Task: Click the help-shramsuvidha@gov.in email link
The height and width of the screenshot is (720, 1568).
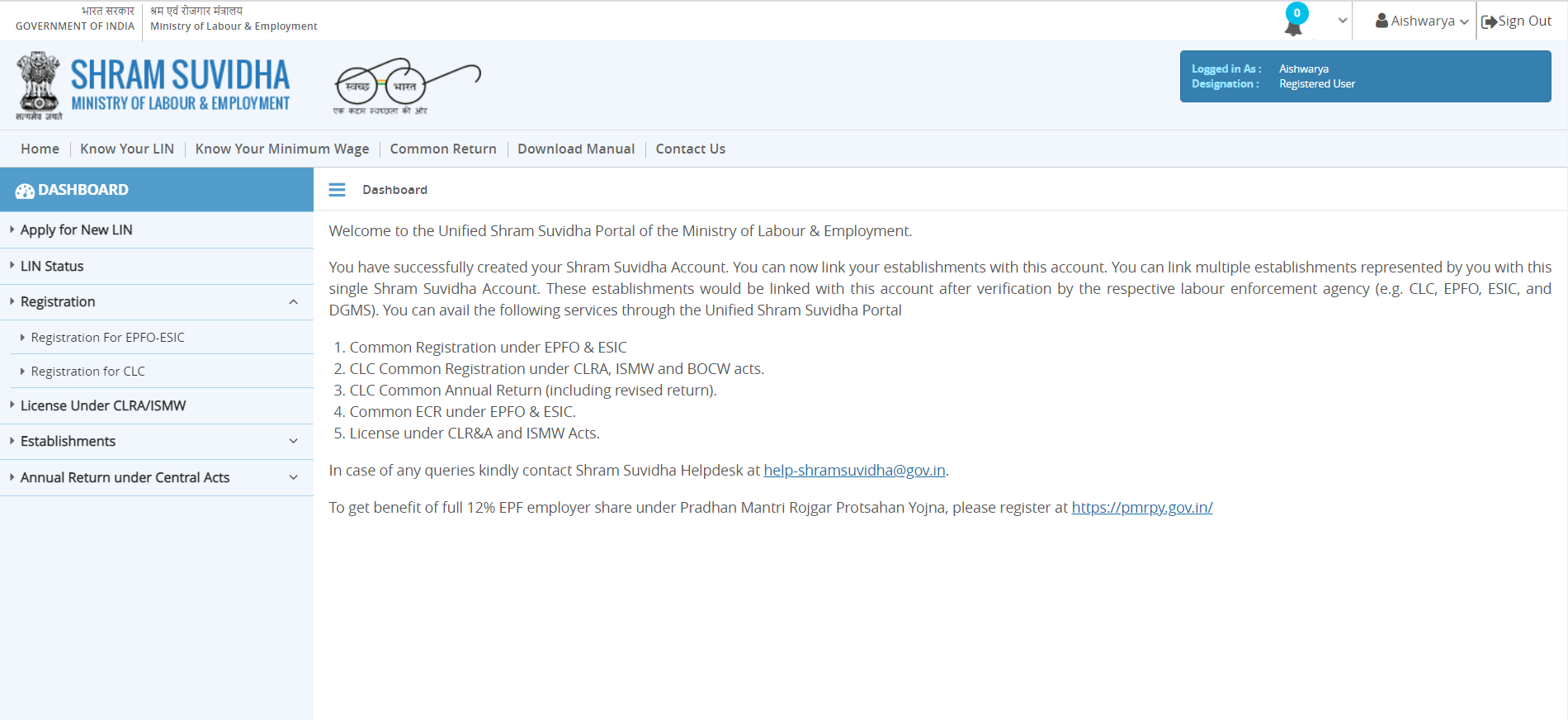Action: click(854, 471)
